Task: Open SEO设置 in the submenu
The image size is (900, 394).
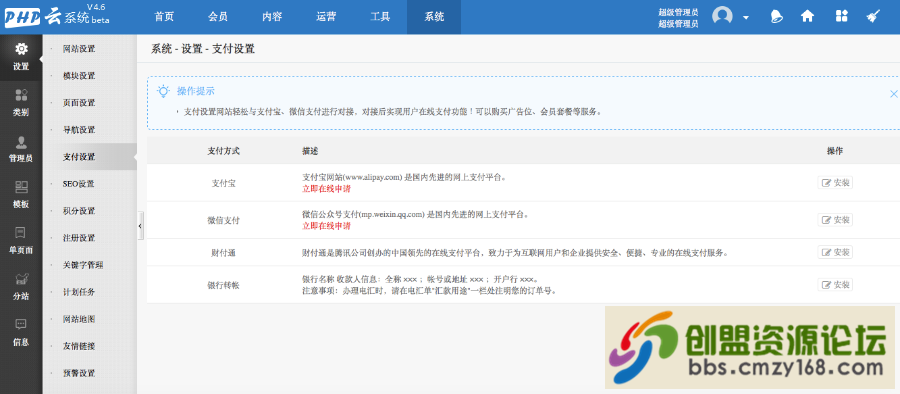Action: coord(79,184)
